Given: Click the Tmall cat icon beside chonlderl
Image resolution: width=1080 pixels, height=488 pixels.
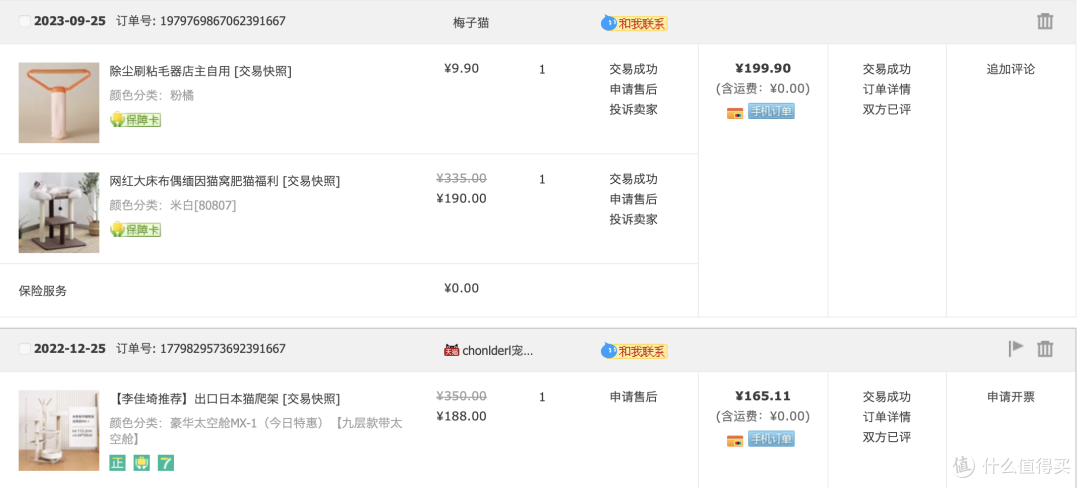Looking at the screenshot, I should coord(451,350).
